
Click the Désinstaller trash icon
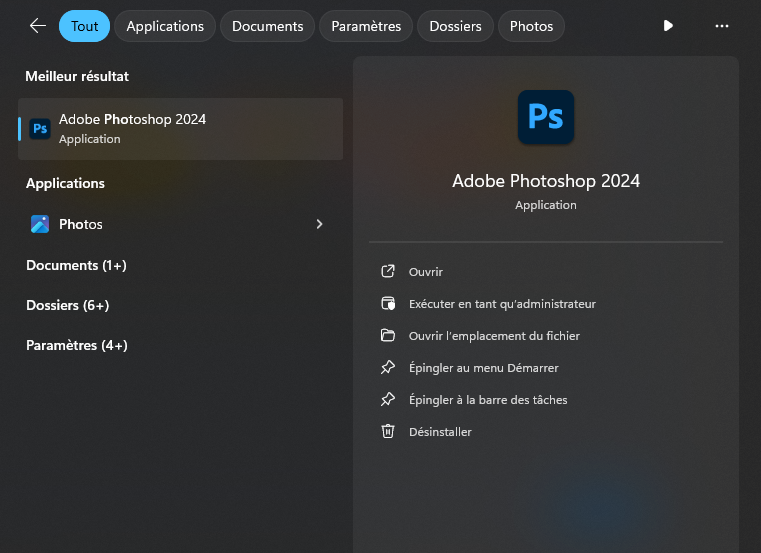pyautogui.click(x=388, y=432)
